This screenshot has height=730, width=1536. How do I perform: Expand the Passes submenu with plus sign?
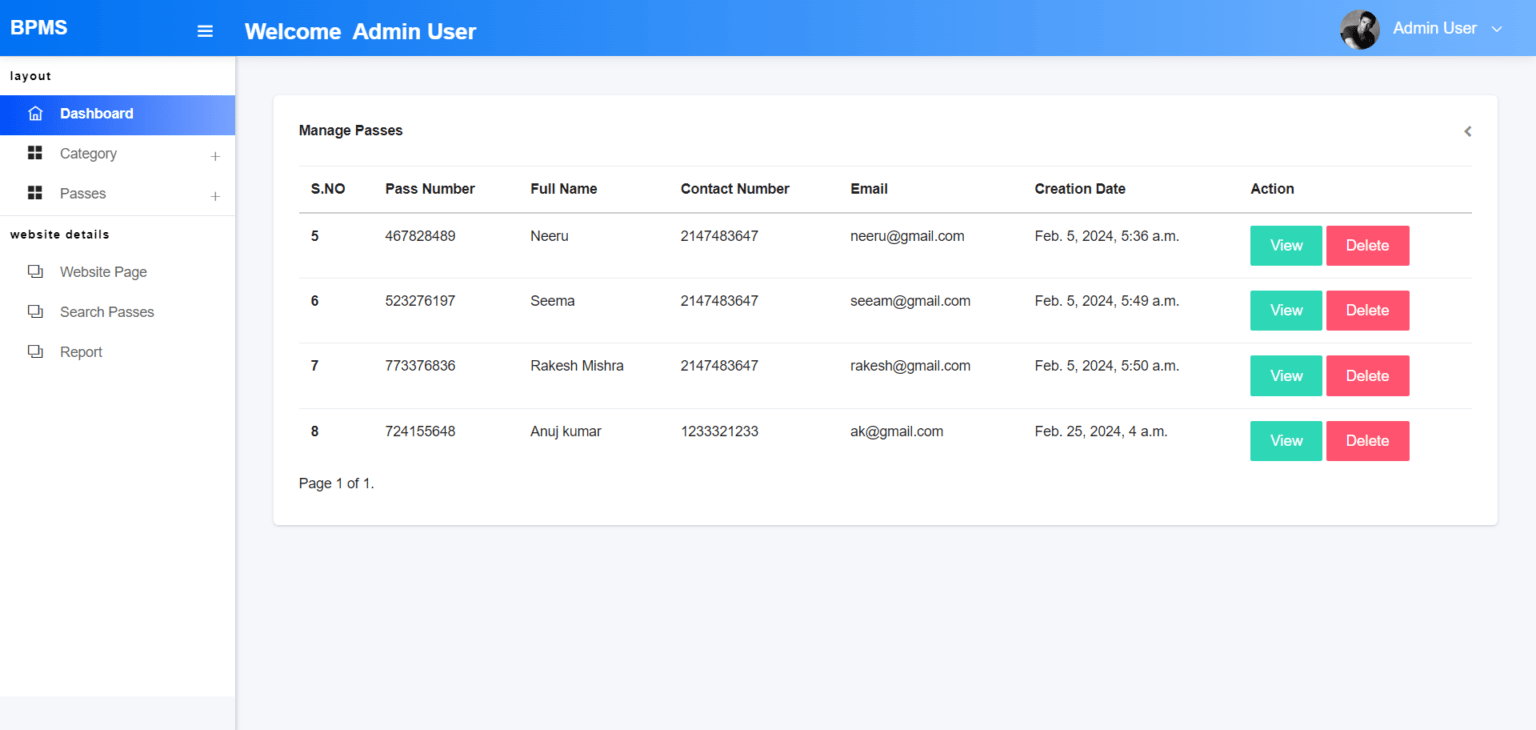[215, 195]
